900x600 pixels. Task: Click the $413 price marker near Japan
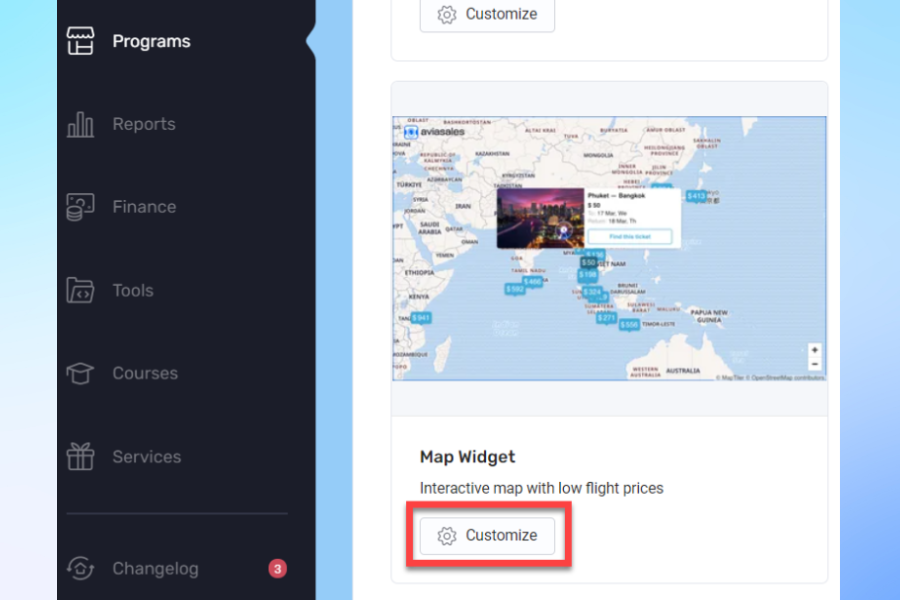pyautogui.click(x=696, y=196)
